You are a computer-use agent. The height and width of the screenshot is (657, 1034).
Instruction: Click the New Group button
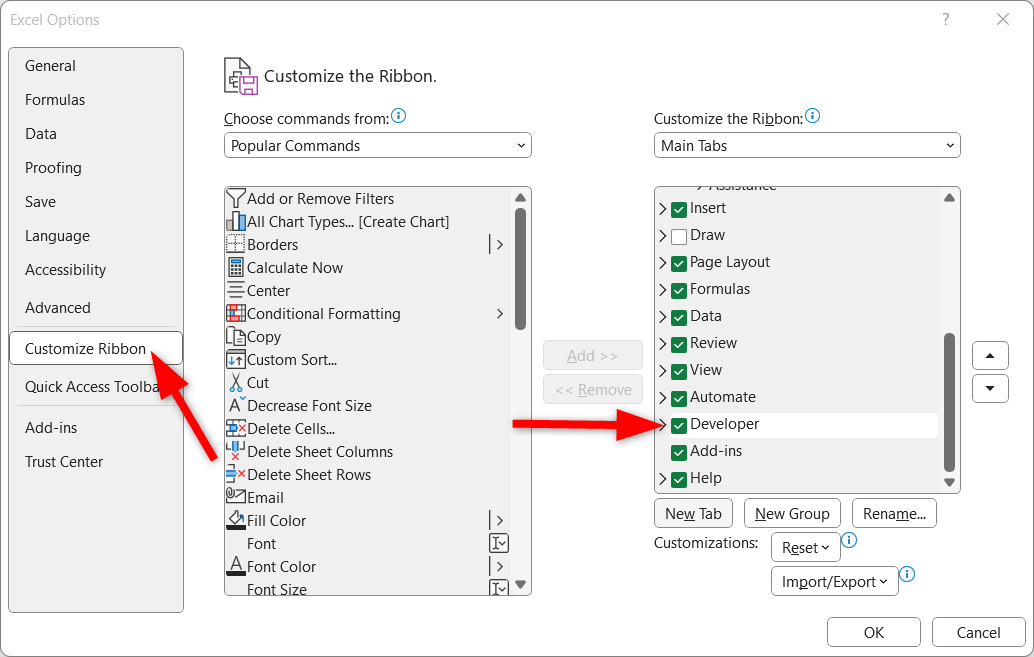tap(792, 513)
